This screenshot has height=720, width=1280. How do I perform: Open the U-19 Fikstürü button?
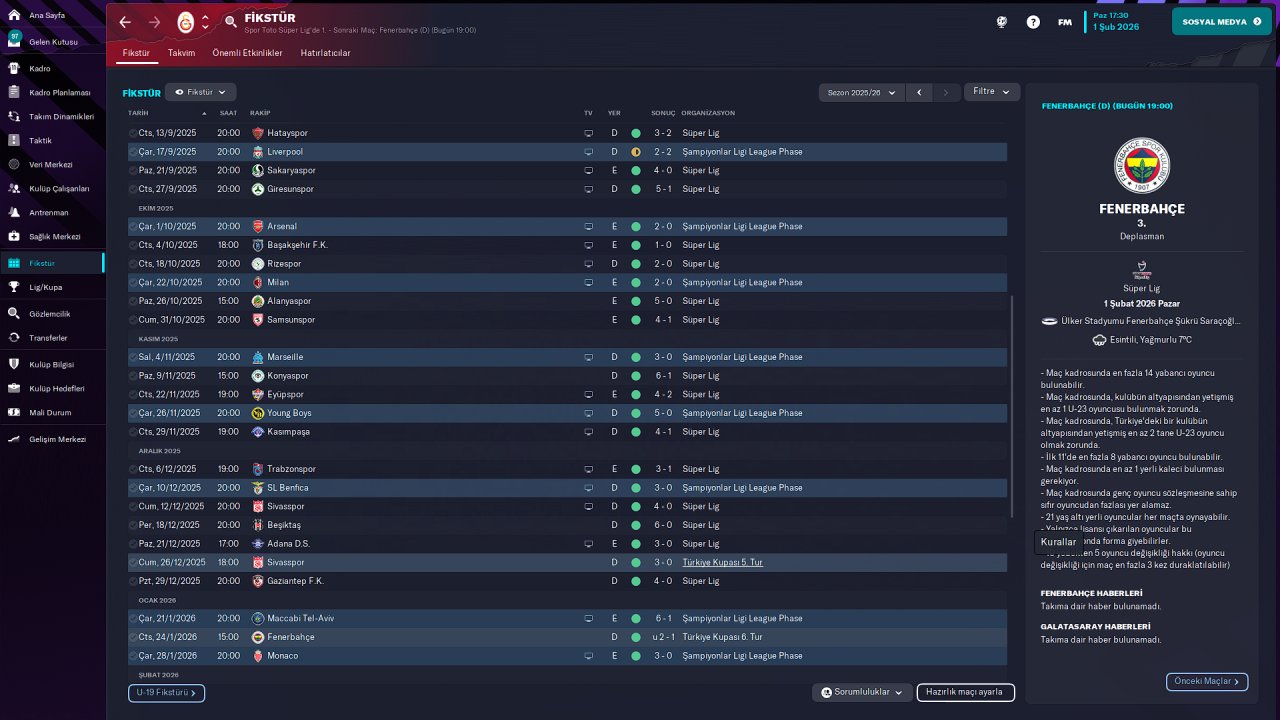click(166, 692)
